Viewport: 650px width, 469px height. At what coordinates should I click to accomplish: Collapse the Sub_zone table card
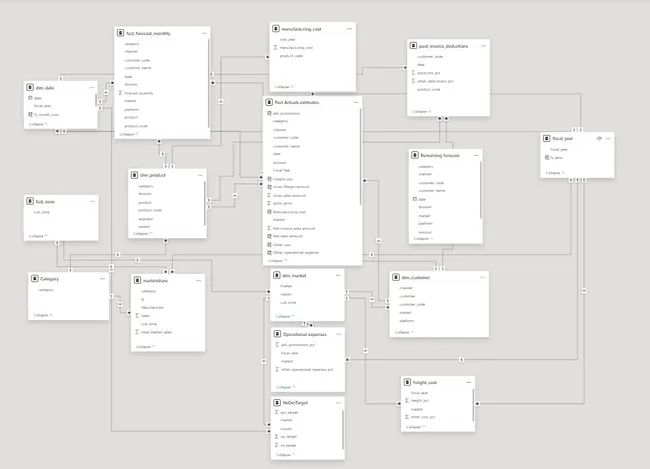click(x=38, y=236)
